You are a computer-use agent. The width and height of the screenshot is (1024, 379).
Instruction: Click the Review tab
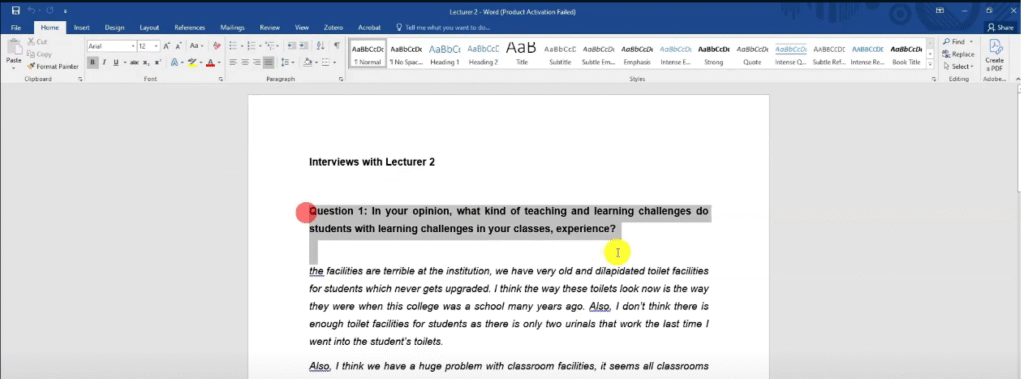pyautogui.click(x=270, y=28)
